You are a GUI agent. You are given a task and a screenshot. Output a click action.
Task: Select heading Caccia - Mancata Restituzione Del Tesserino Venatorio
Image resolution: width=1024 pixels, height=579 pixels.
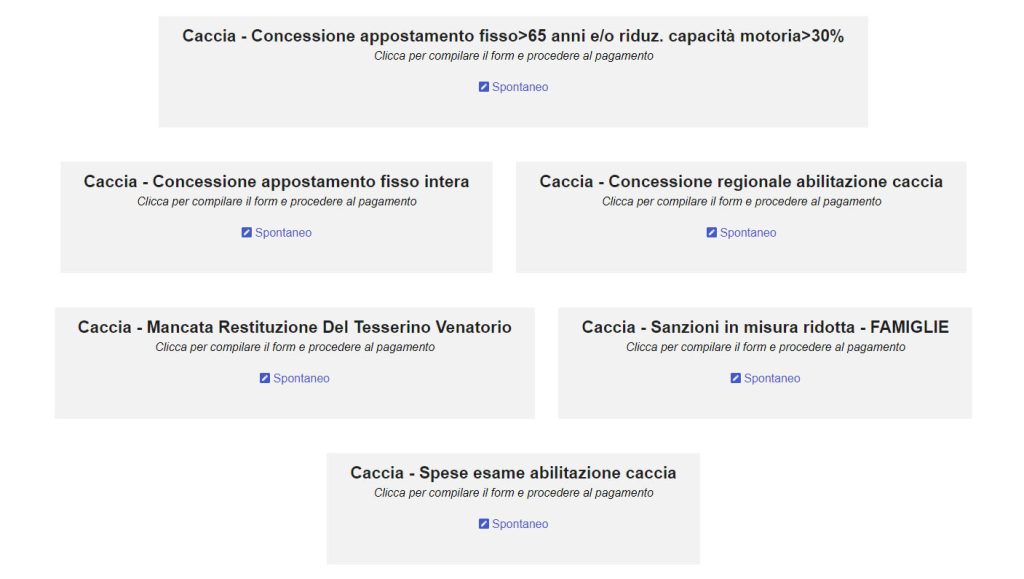tap(295, 327)
